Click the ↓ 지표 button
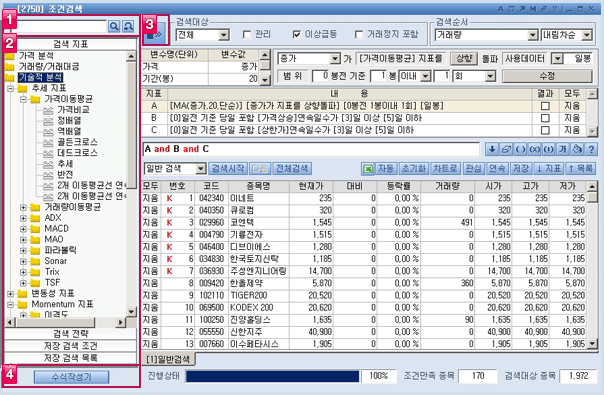The height and width of the screenshot is (395, 604). [x=549, y=168]
